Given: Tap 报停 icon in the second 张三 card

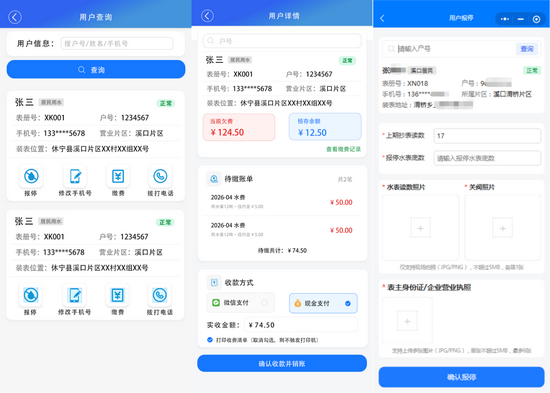Looking at the screenshot, I should pos(31,295).
